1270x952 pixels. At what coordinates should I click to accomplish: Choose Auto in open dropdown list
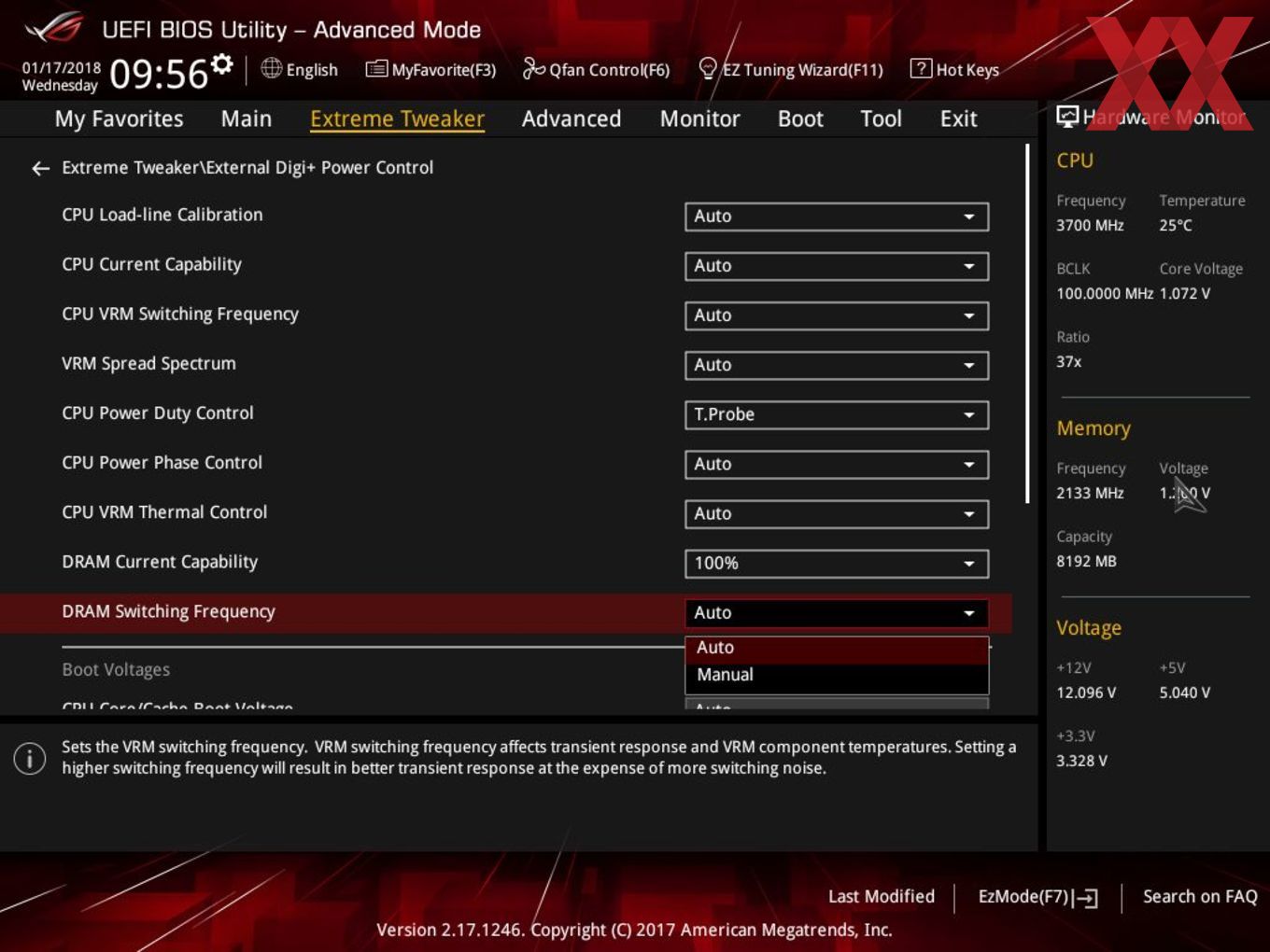pyautogui.click(x=836, y=648)
